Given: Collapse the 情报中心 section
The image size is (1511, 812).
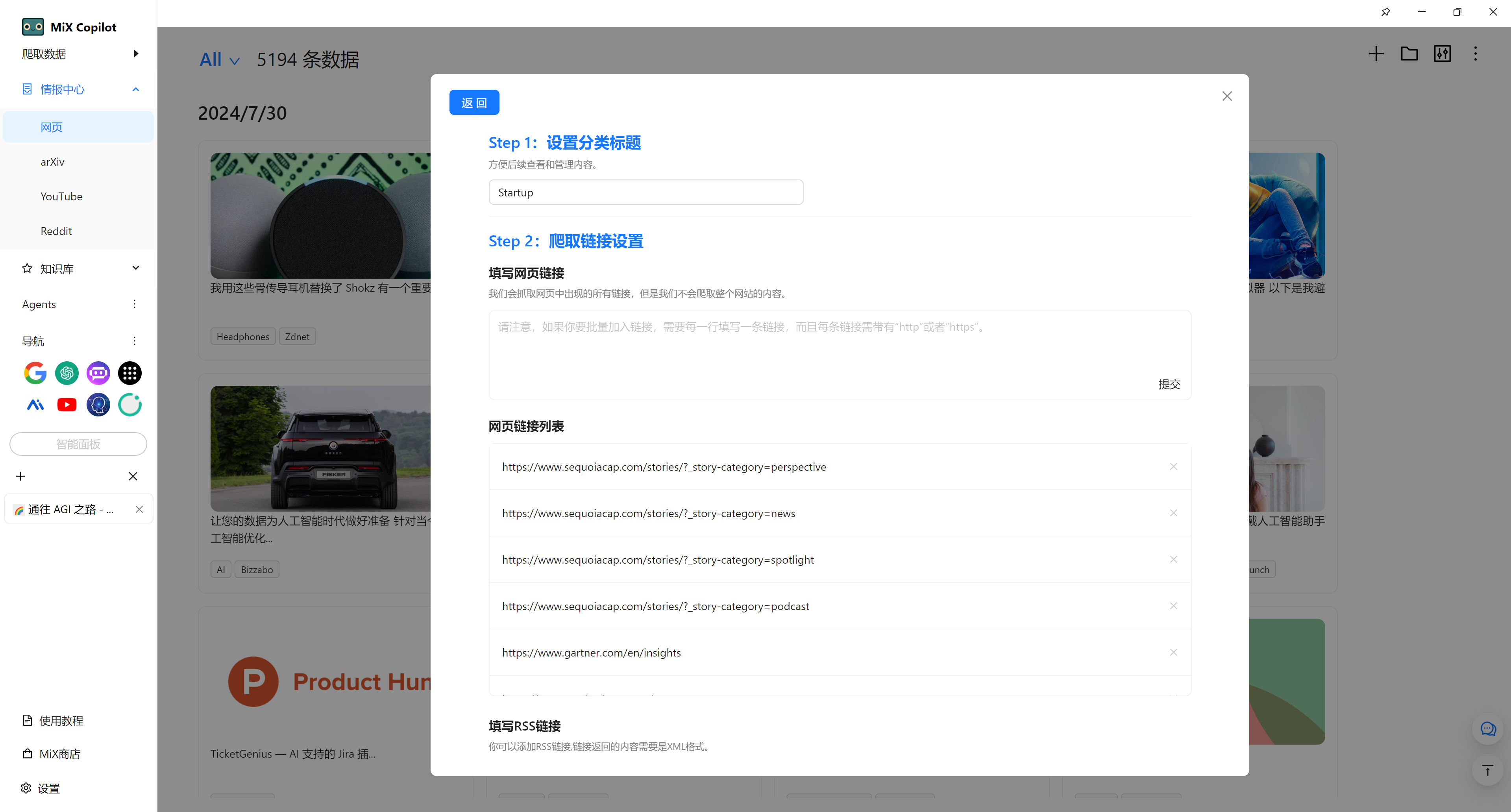Looking at the screenshot, I should click(136, 89).
